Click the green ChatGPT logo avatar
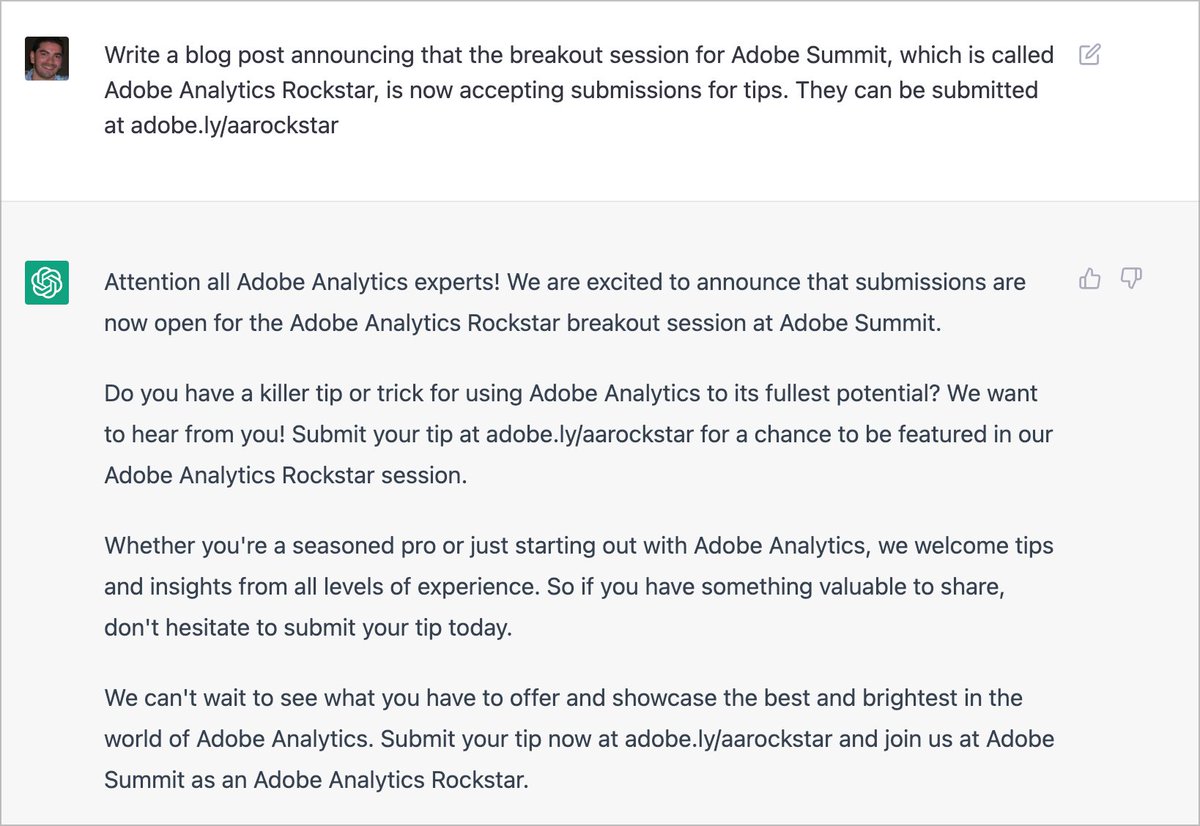 (x=46, y=282)
